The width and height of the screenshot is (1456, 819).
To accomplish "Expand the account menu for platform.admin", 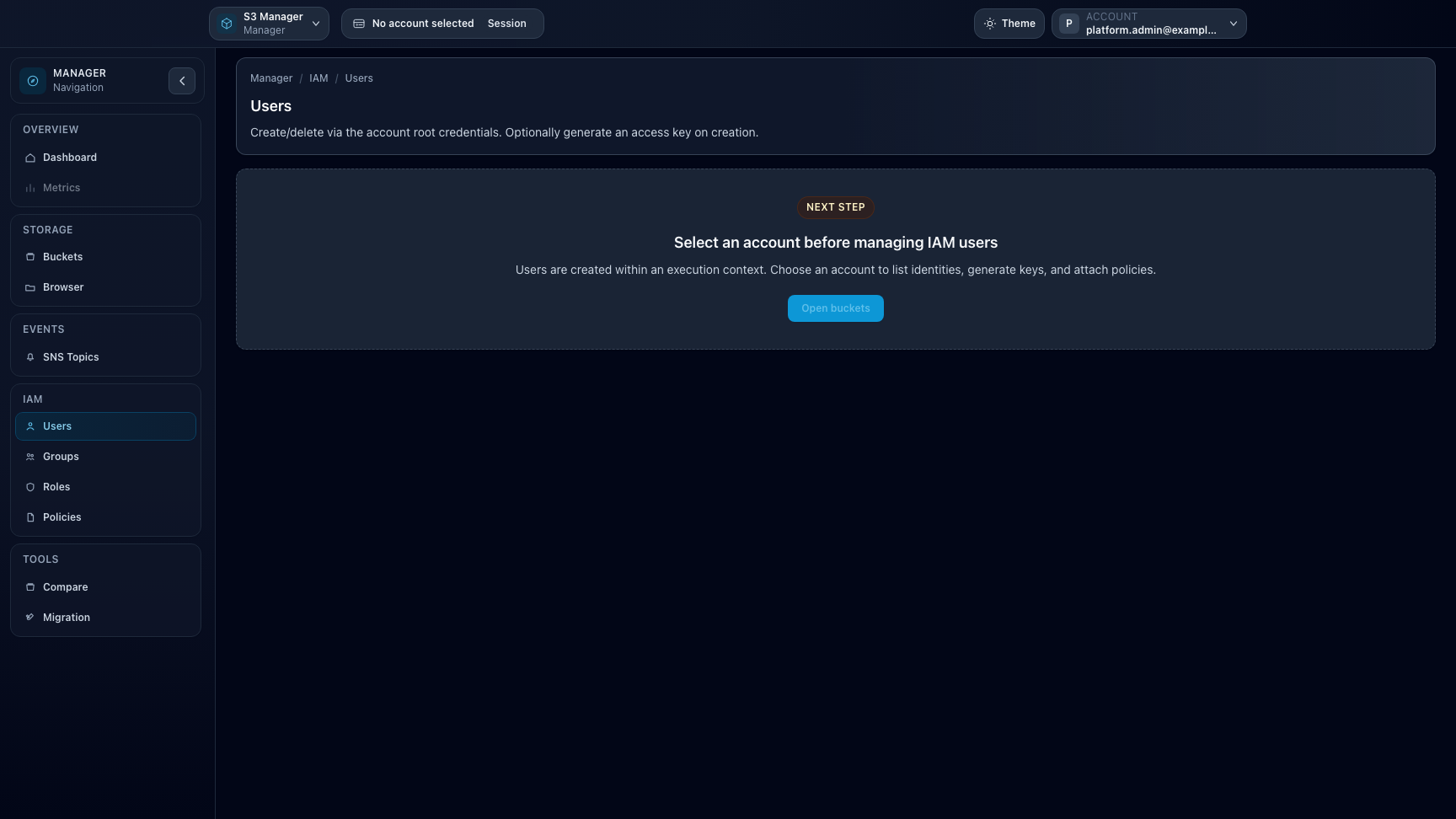I will (x=1233, y=24).
